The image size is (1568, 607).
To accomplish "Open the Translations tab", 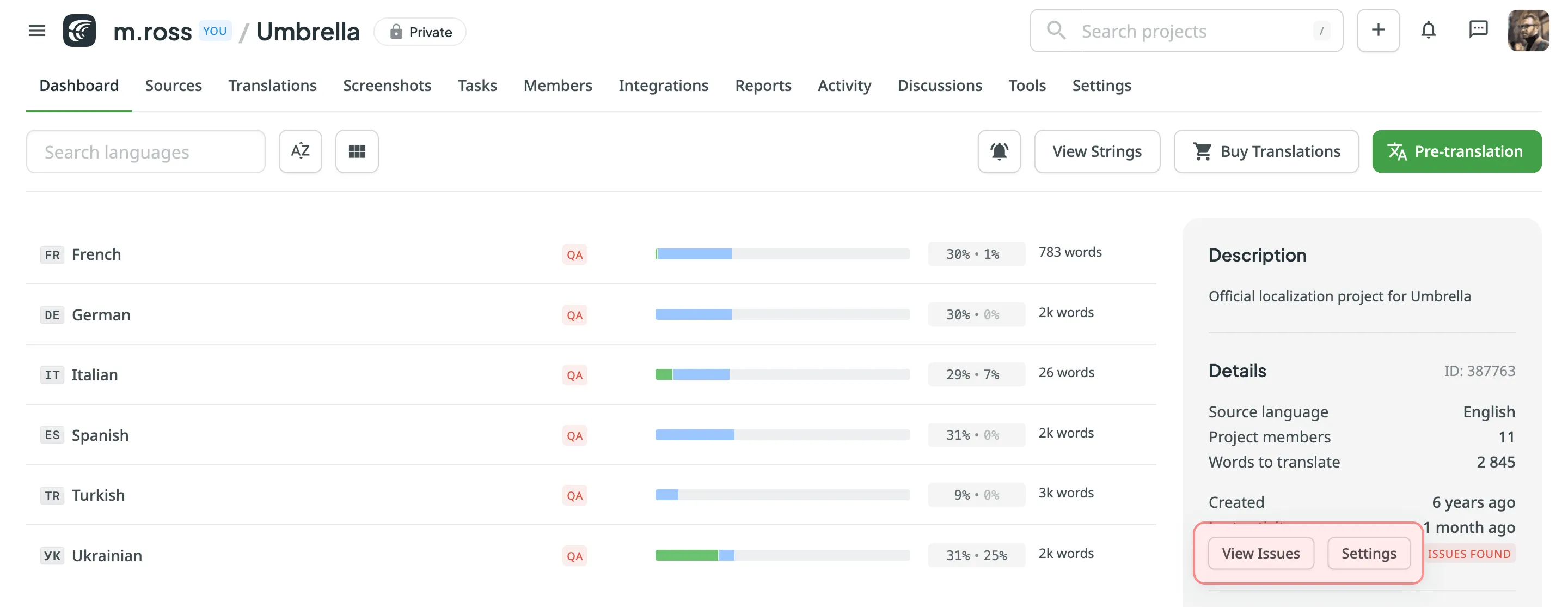I will [272, 86].
